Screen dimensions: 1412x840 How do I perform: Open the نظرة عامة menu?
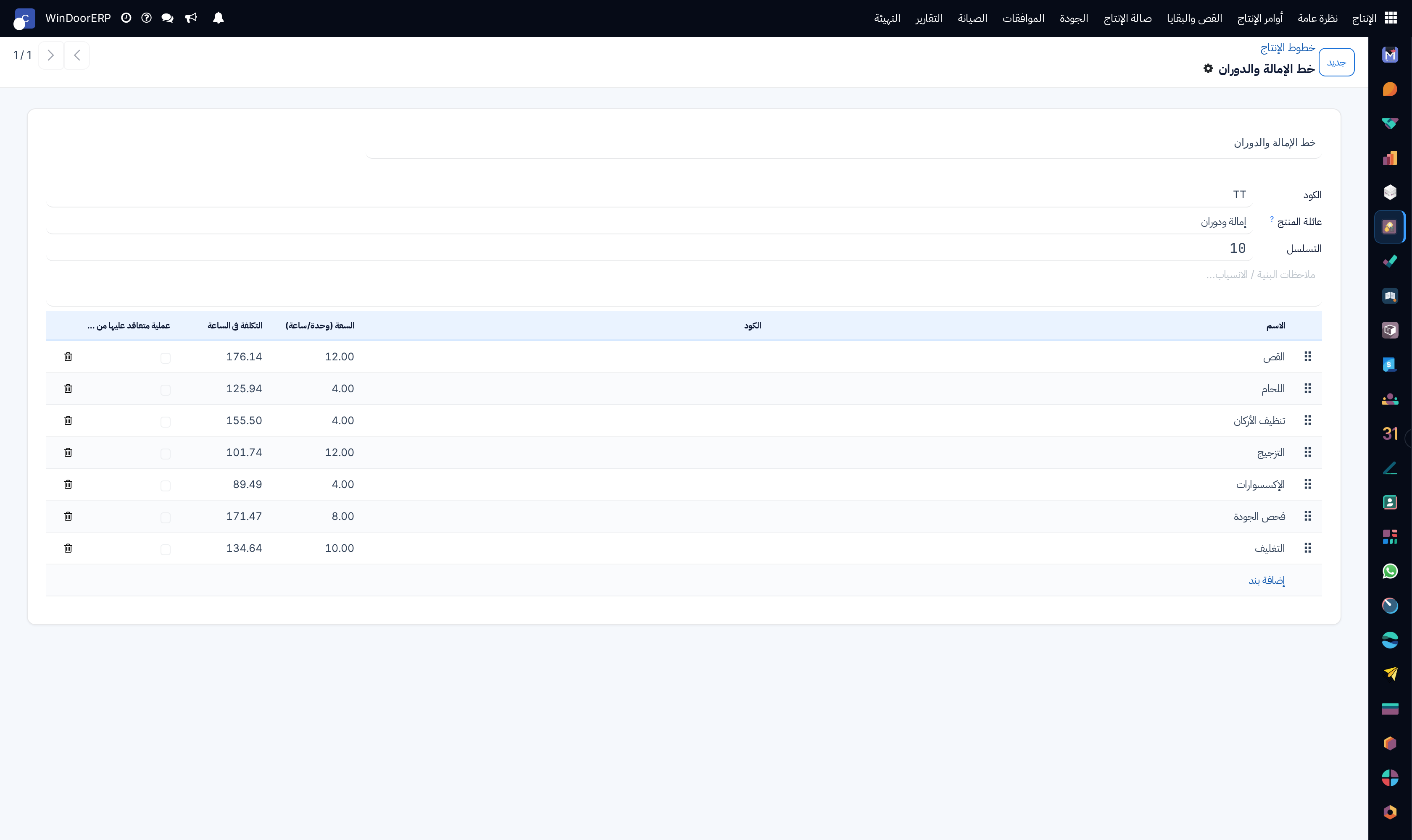1317,18
